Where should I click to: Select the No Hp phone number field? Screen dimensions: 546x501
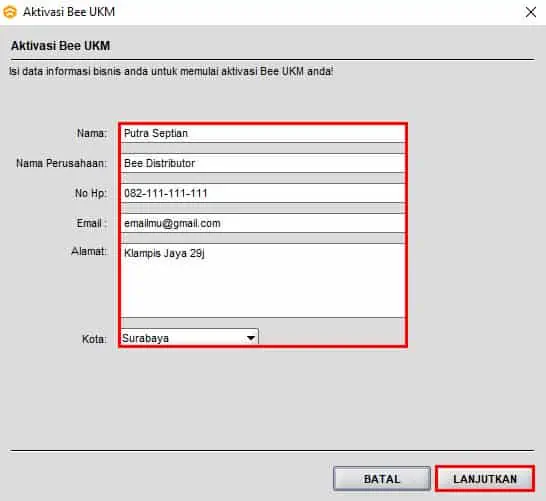[263, 193]
